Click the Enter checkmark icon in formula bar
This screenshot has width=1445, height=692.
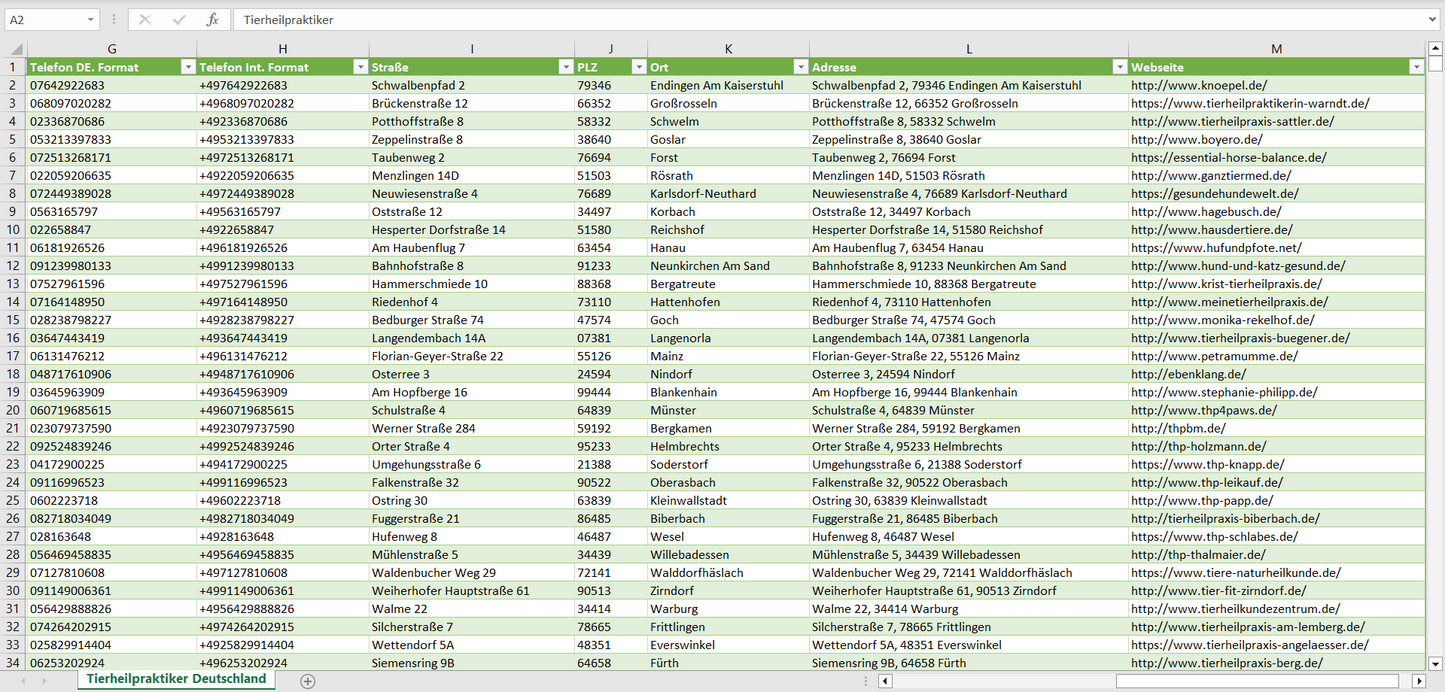179,20
